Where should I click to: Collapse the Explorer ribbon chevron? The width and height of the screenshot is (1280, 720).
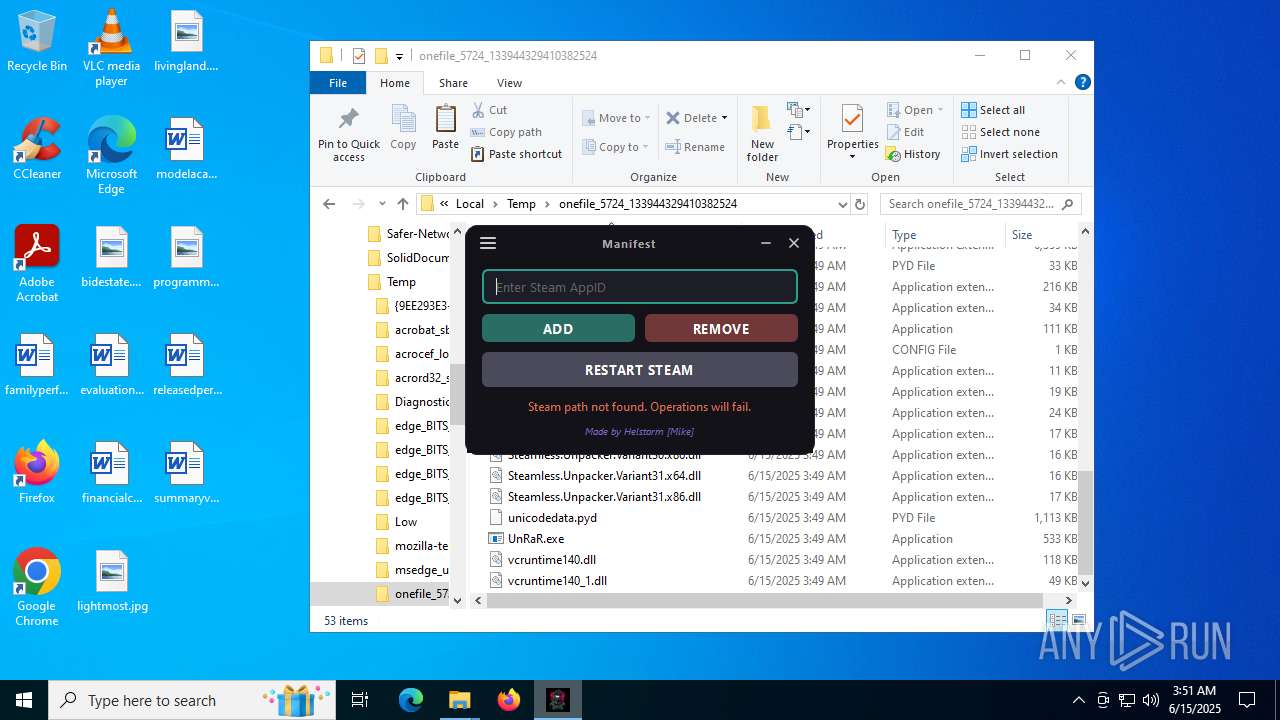coord(1061,83)
